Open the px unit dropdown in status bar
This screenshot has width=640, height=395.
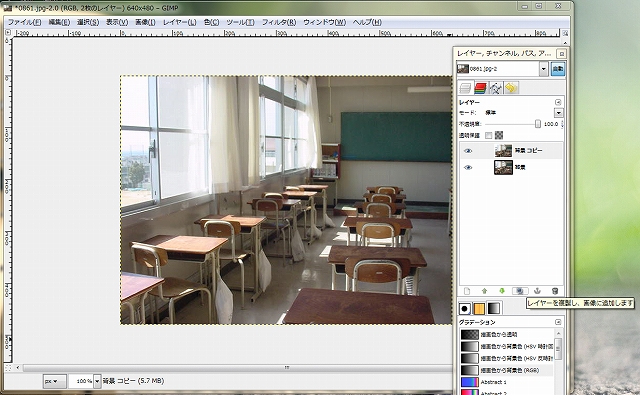coord(54,381)
